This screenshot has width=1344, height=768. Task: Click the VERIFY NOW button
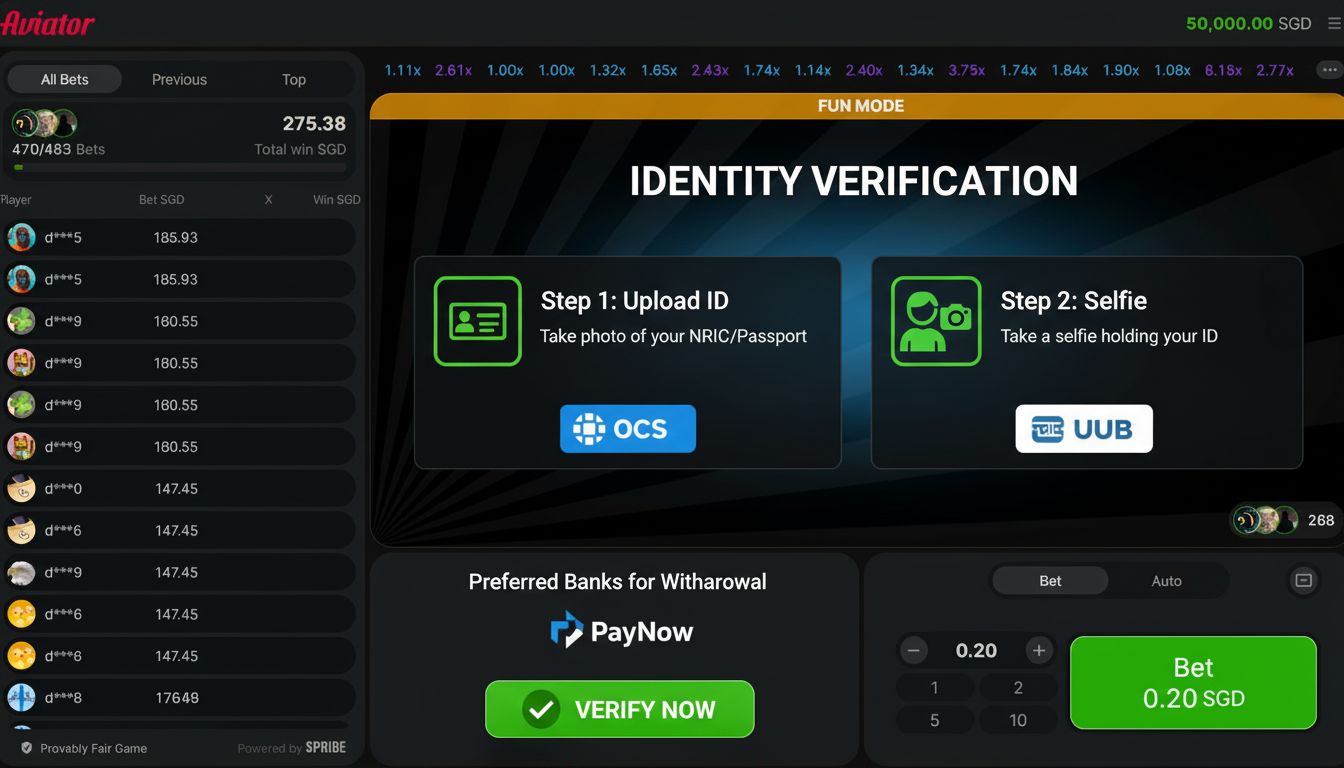click(620, 709)
